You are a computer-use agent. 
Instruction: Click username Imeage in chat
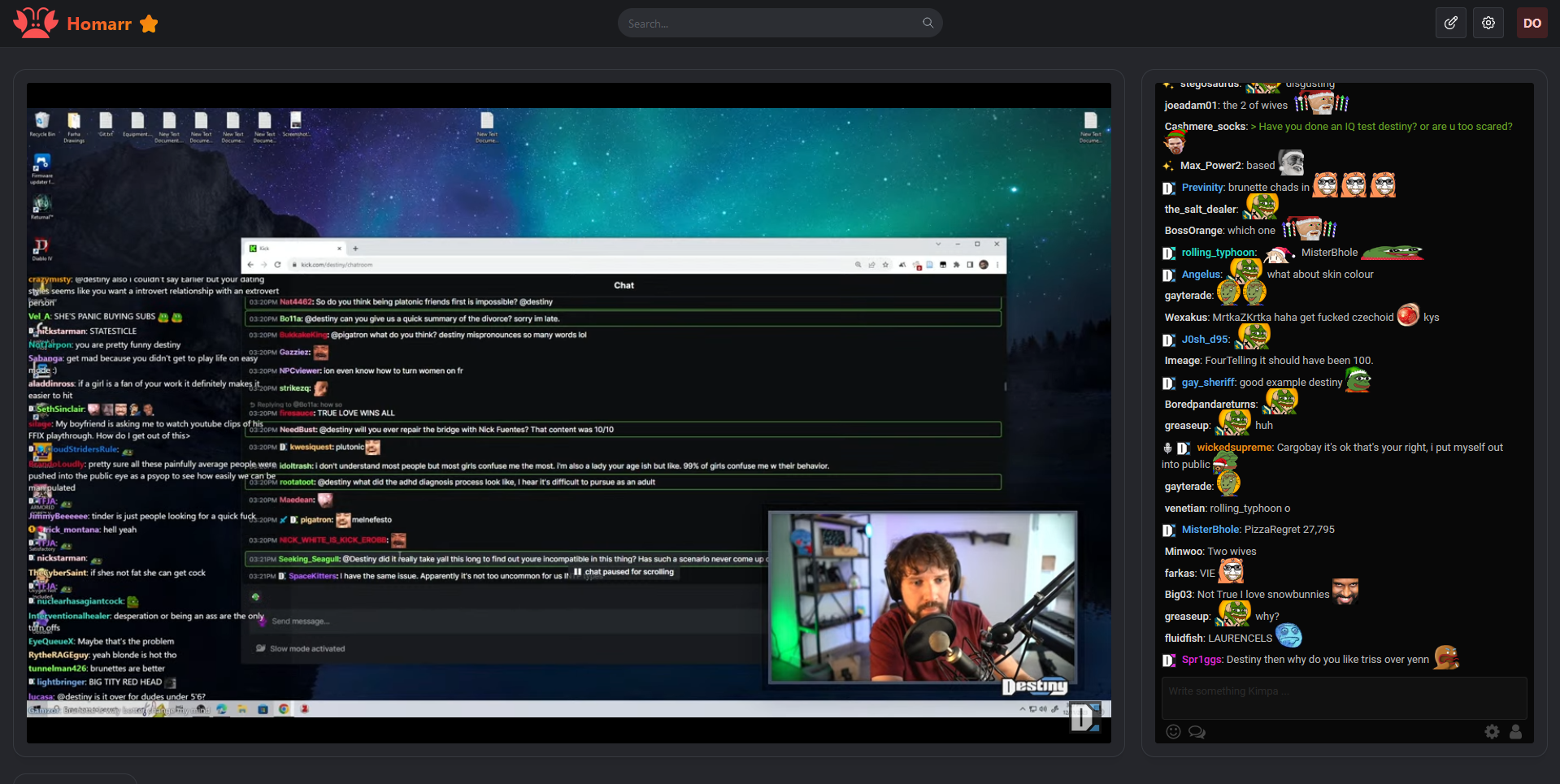(x=1182, y=361)
